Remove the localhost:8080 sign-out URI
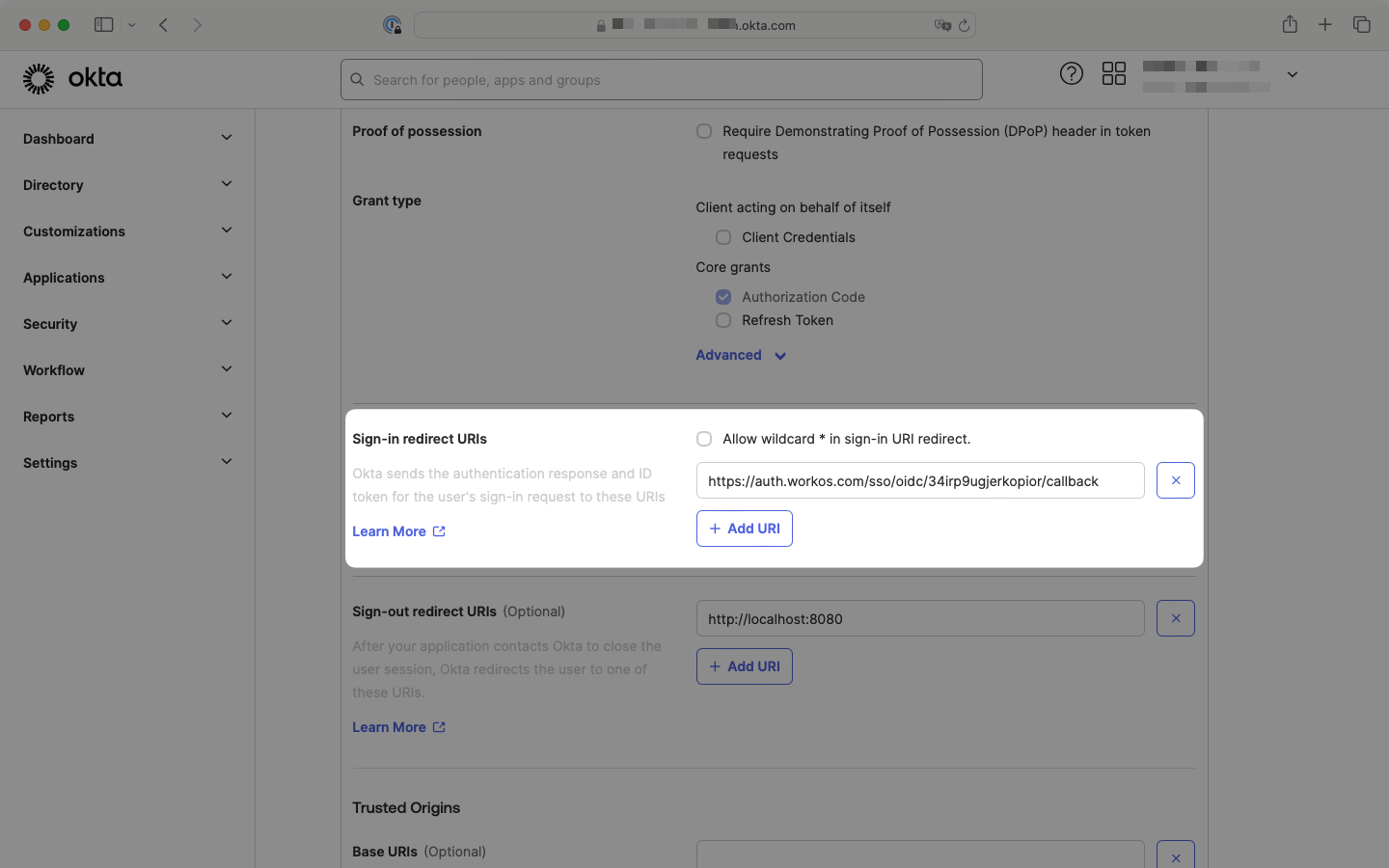1389x868 pixels. 1175,618
